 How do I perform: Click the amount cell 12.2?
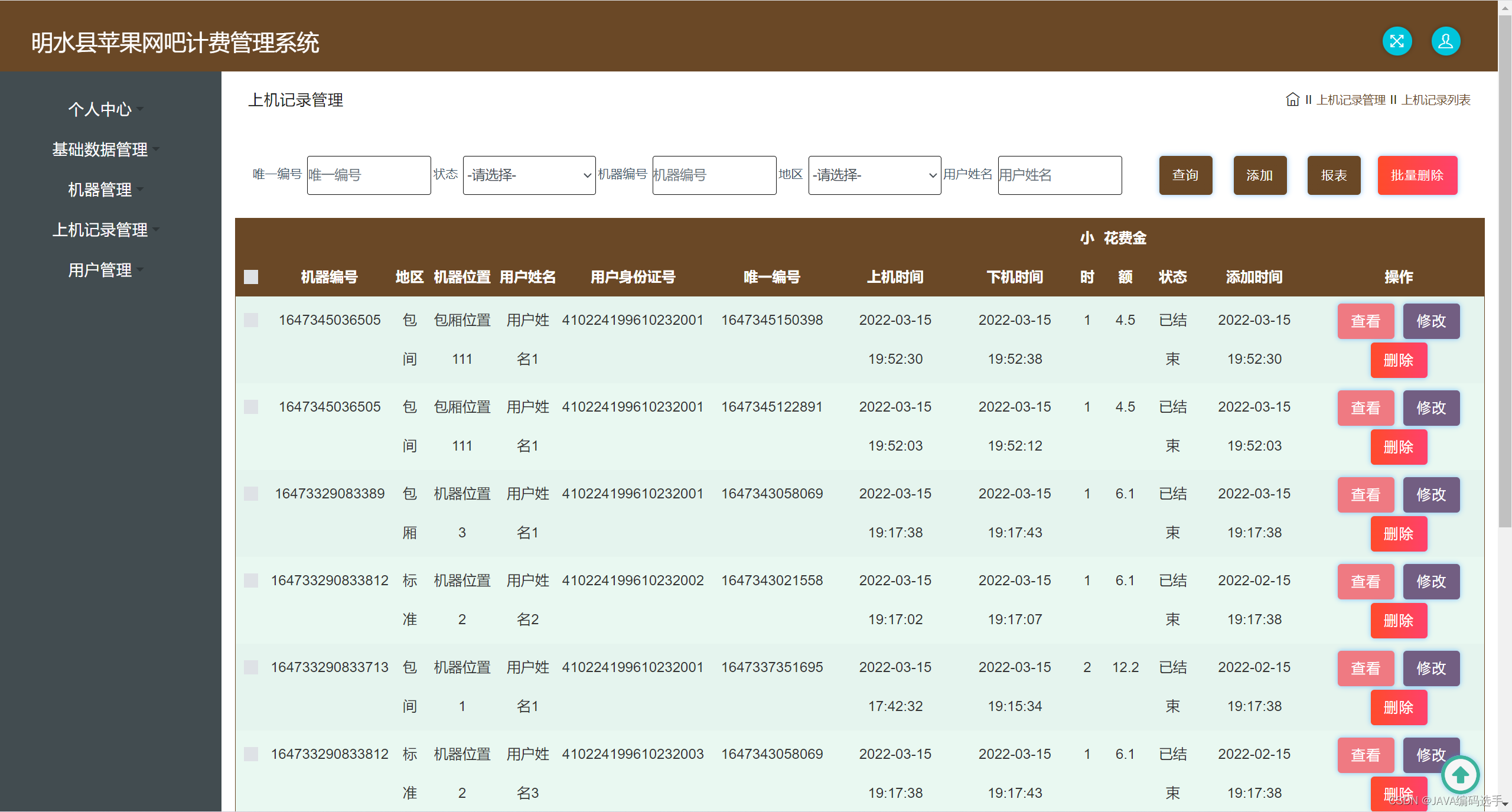[1125, 667]
